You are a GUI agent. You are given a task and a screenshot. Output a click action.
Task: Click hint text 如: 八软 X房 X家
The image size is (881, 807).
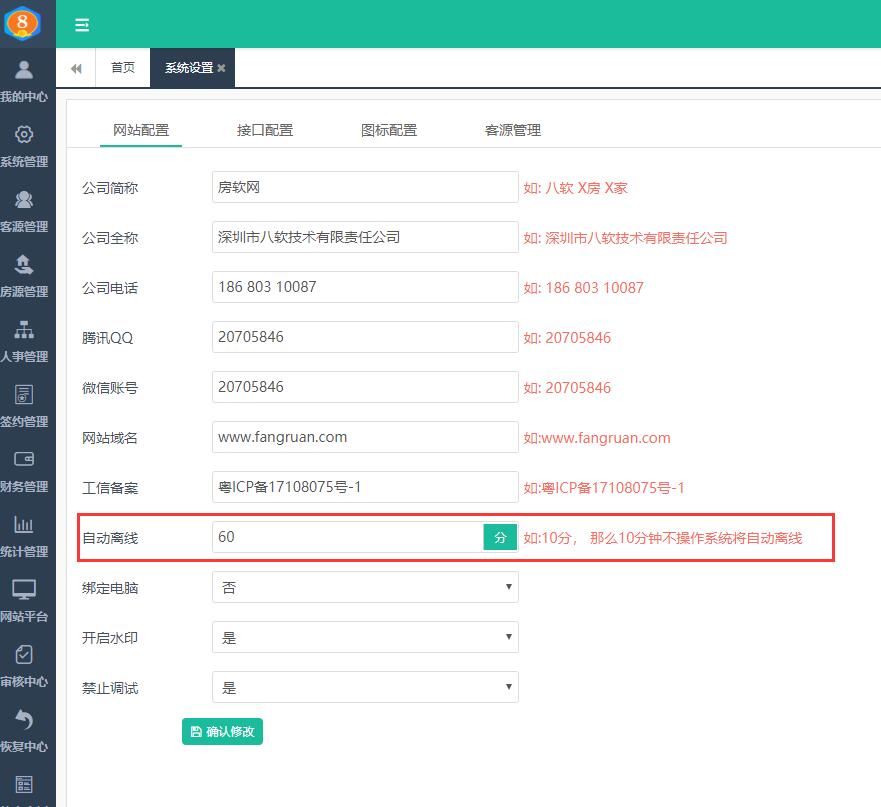tap(575, 188)
